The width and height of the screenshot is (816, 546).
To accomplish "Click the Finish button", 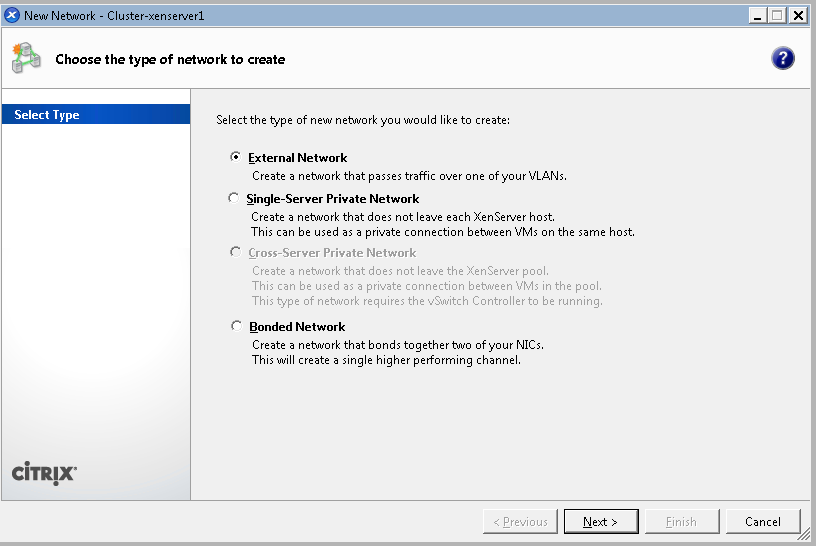I will tap(681, 521).
